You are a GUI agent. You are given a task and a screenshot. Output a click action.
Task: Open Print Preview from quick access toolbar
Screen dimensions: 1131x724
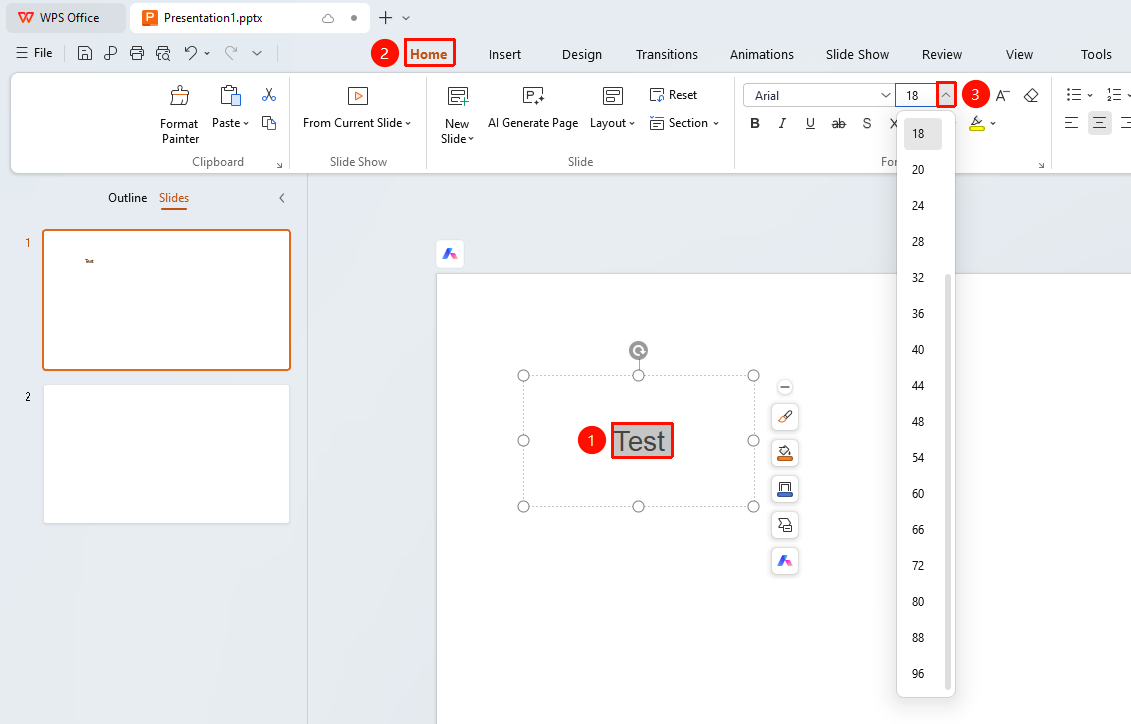(164, 53)
